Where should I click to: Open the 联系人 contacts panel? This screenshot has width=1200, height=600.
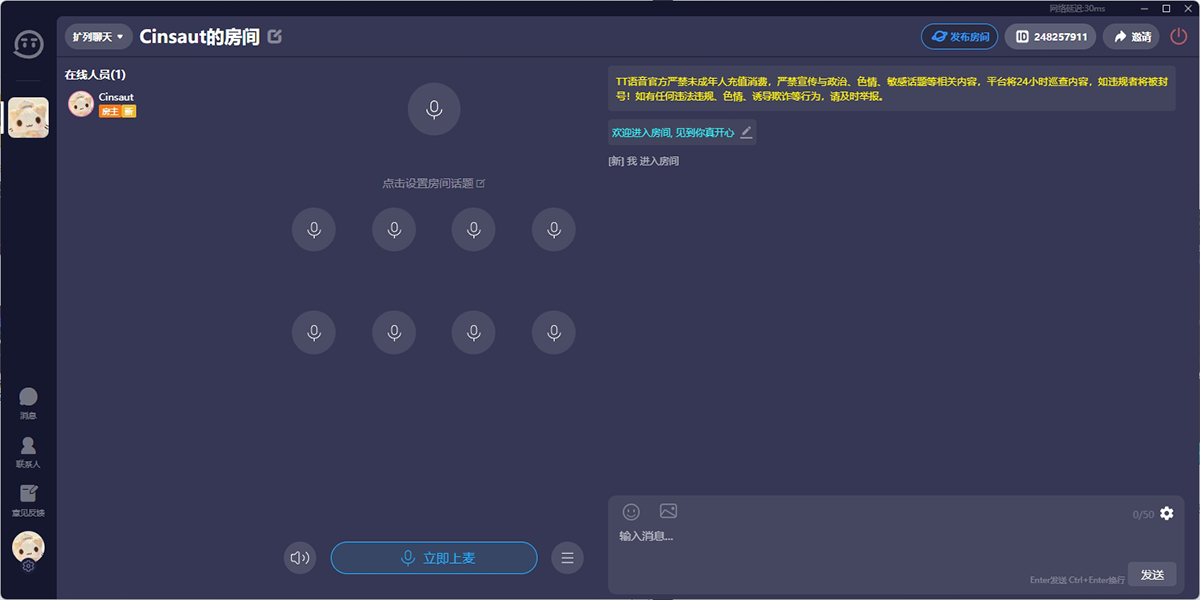(x=28, y=450)
